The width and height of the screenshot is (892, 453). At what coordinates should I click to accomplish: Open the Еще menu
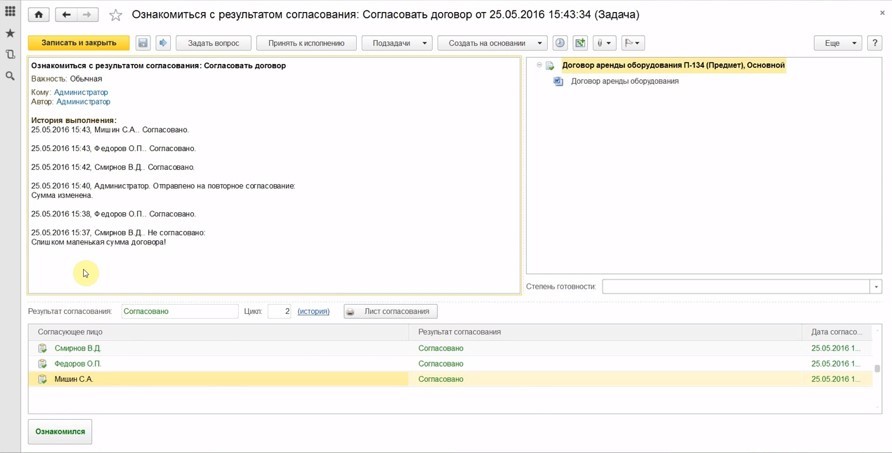837,43
